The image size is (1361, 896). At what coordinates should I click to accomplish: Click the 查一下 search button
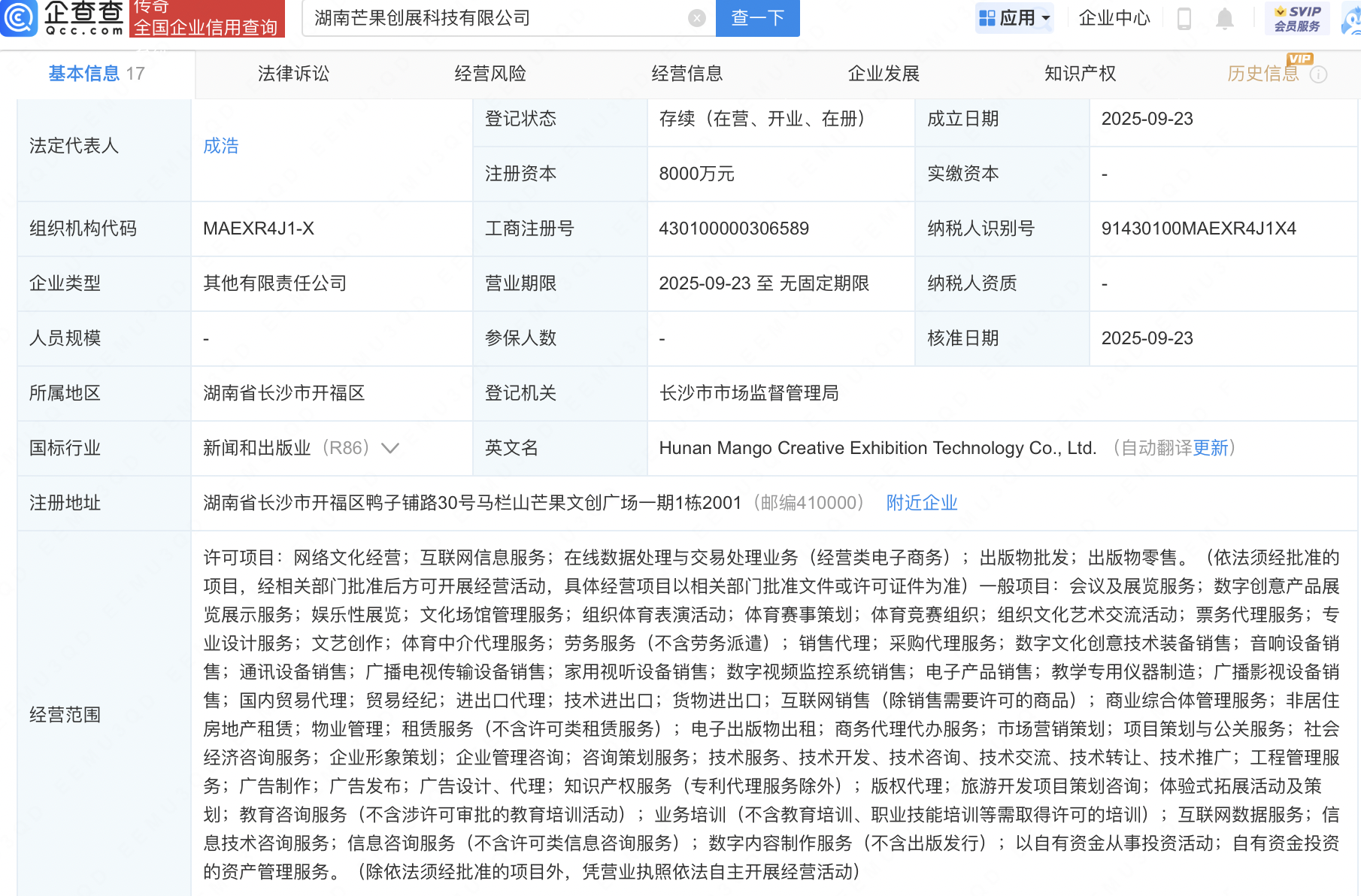[x=758, y=18]
